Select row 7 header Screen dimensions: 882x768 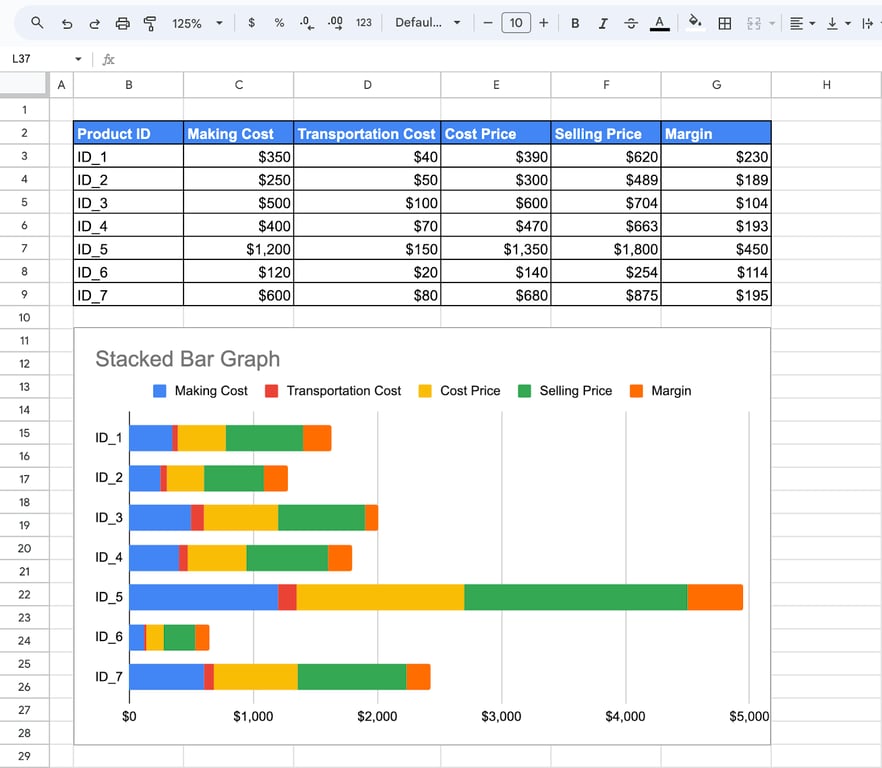24,248
